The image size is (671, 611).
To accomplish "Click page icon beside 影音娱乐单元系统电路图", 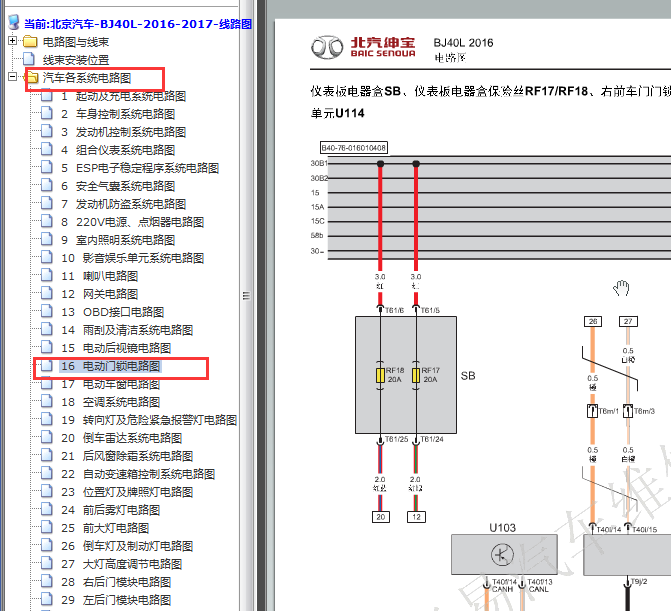I will point(47,257).
